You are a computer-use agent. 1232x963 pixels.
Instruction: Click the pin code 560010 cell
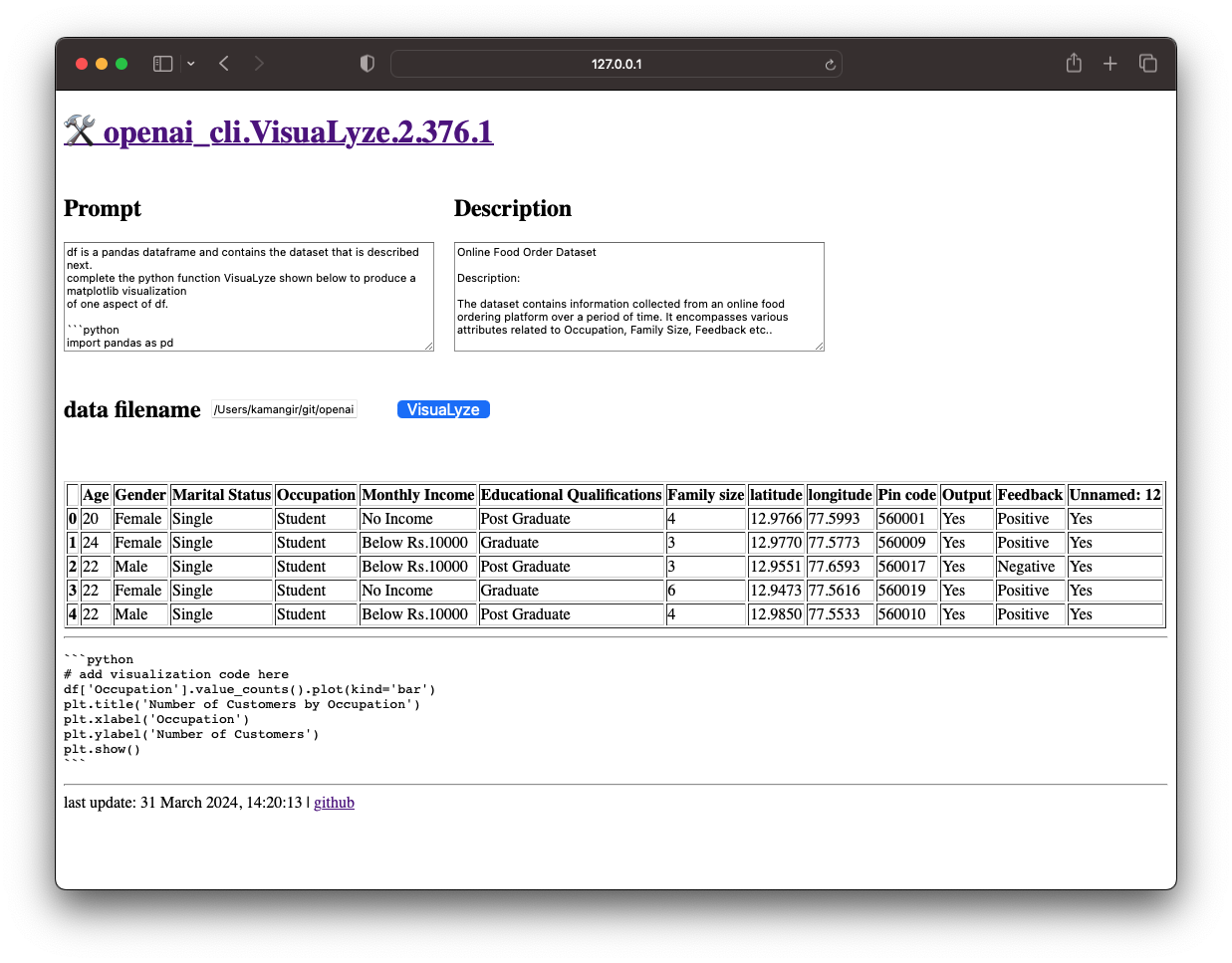click(906, 614)
